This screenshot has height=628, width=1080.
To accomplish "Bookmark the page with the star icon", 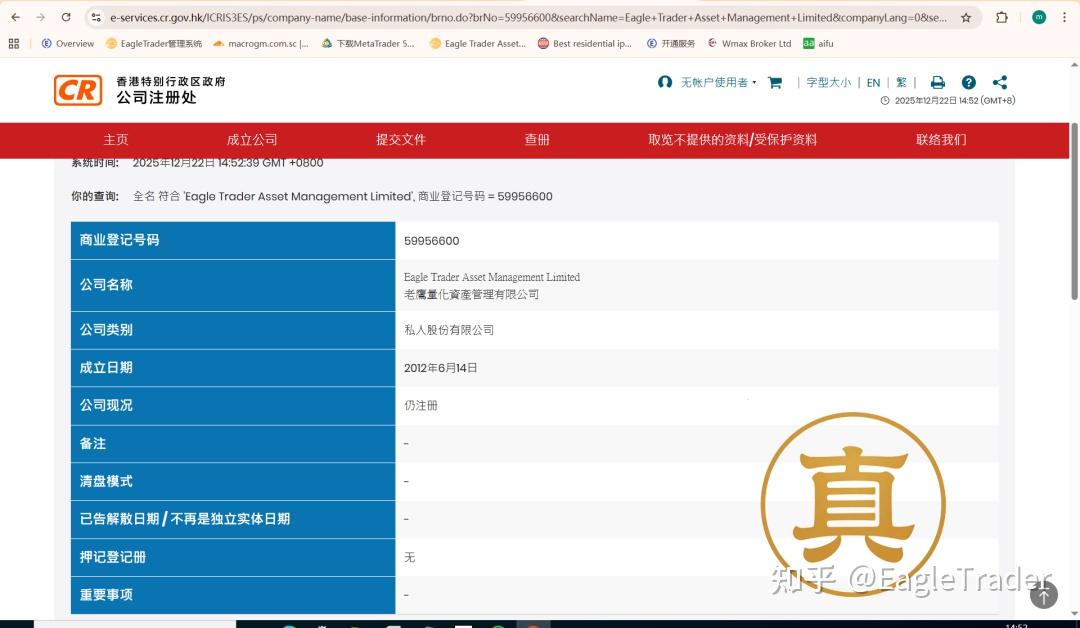I will point(966,17).
